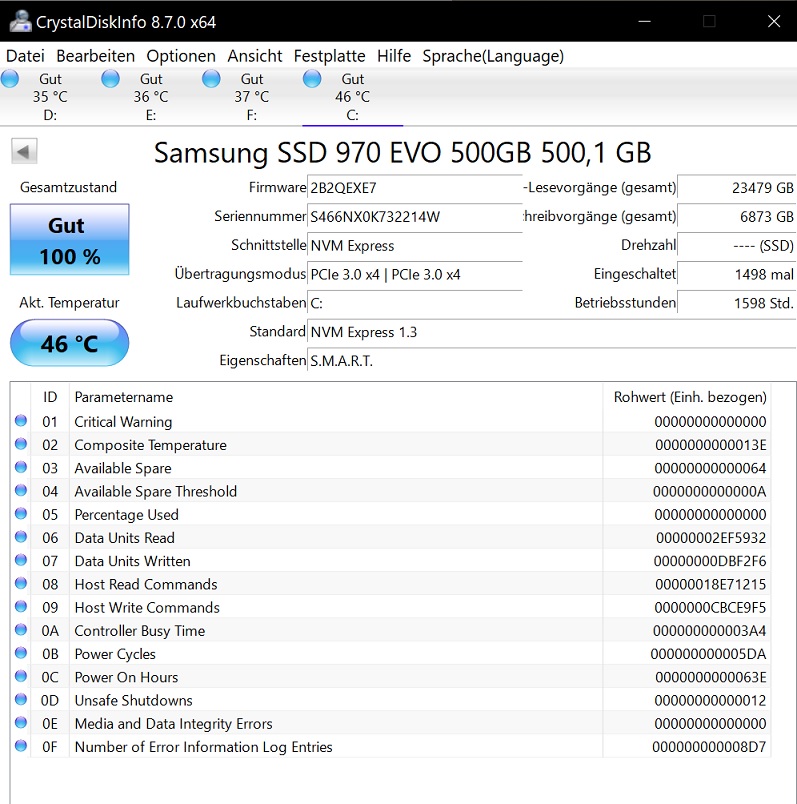Click status dot for Composite Temperature row
Image resolution: width=797 pixels, height=804 pixels.
point(21,444)
